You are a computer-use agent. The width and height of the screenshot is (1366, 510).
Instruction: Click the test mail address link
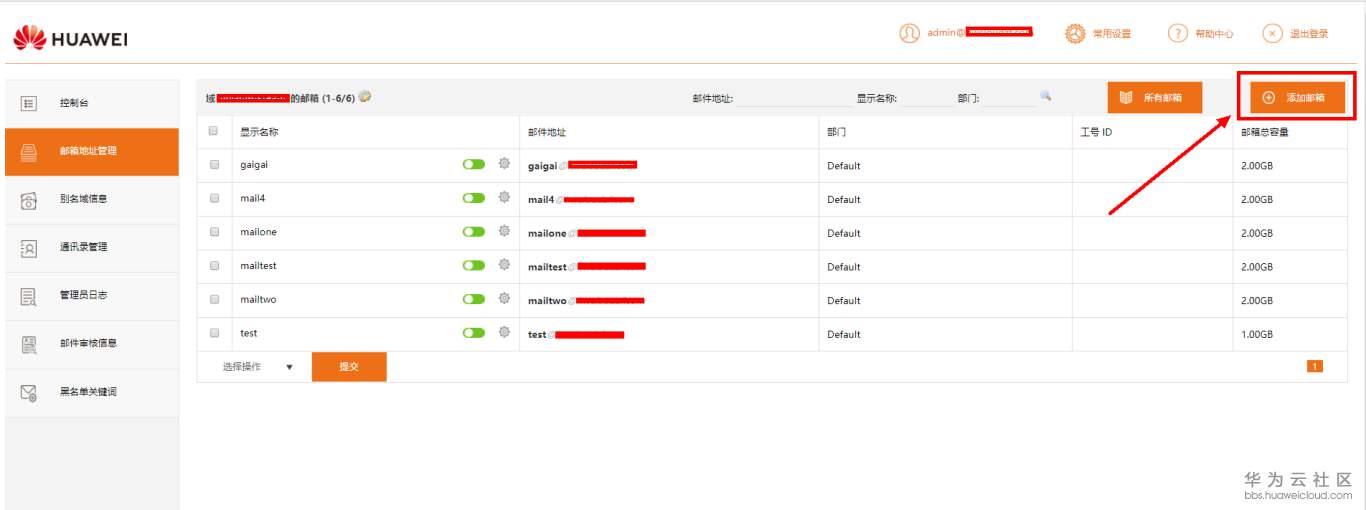[576, 334]
